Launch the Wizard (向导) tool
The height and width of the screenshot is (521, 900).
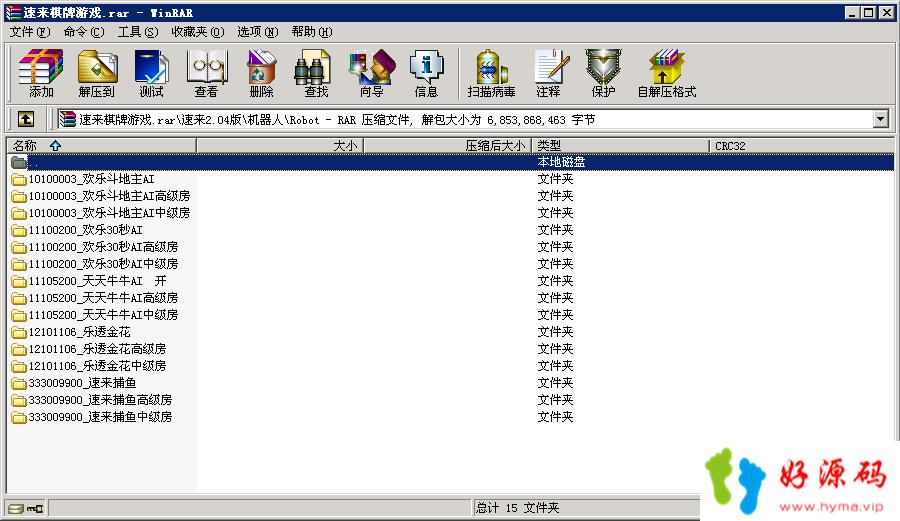[372, 73]
